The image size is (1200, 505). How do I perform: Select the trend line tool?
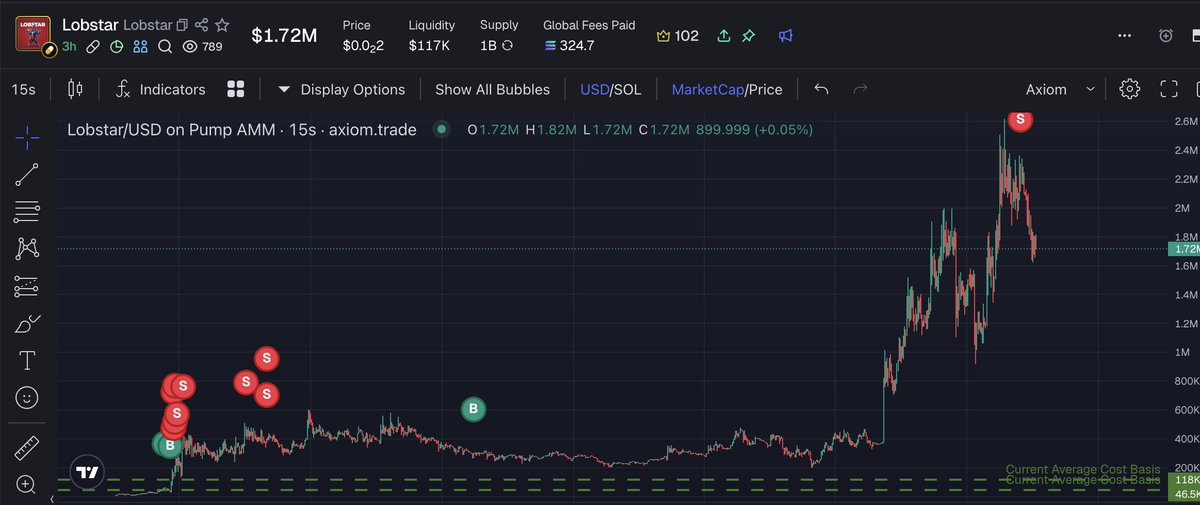point(27,174)
